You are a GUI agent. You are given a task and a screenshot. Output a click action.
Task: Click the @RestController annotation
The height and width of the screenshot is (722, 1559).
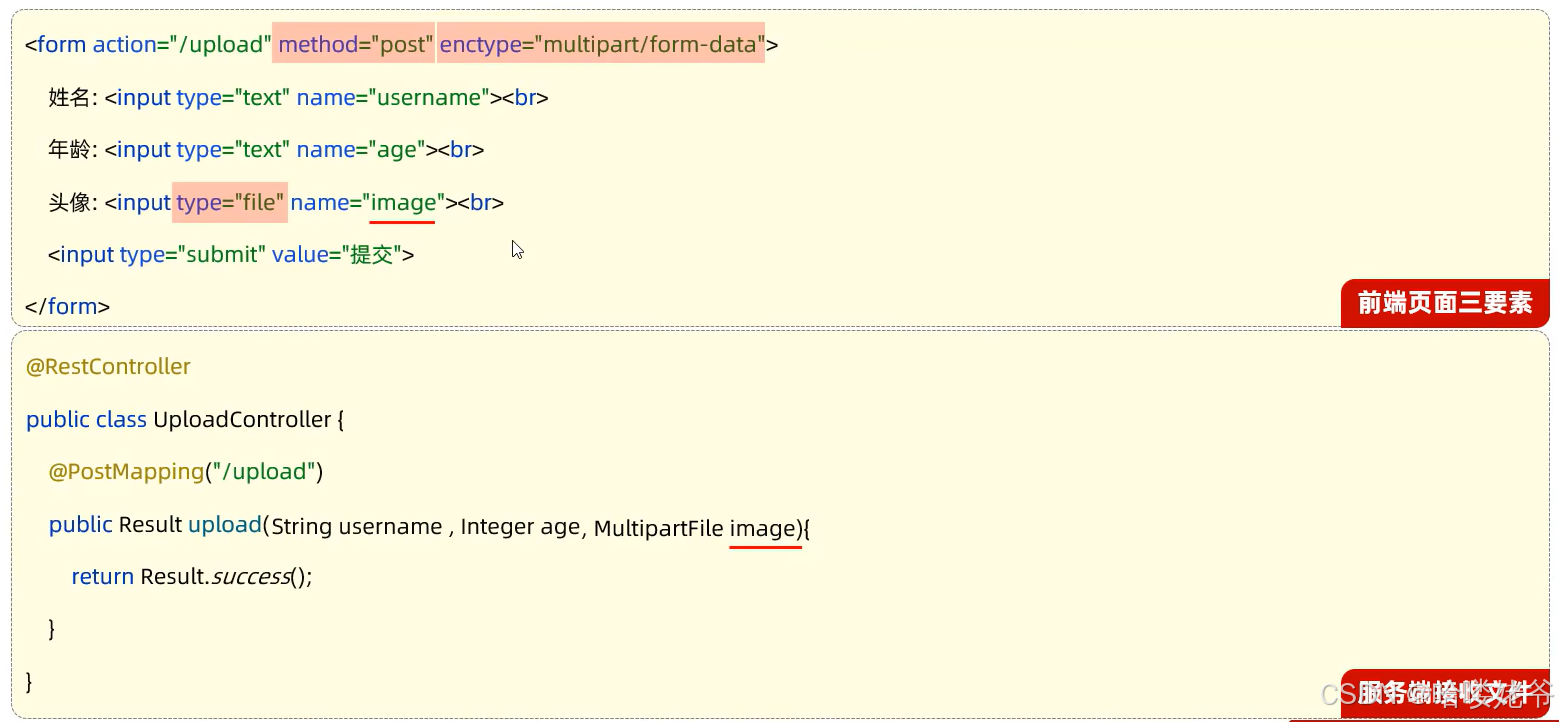click(x=108, y=367)
